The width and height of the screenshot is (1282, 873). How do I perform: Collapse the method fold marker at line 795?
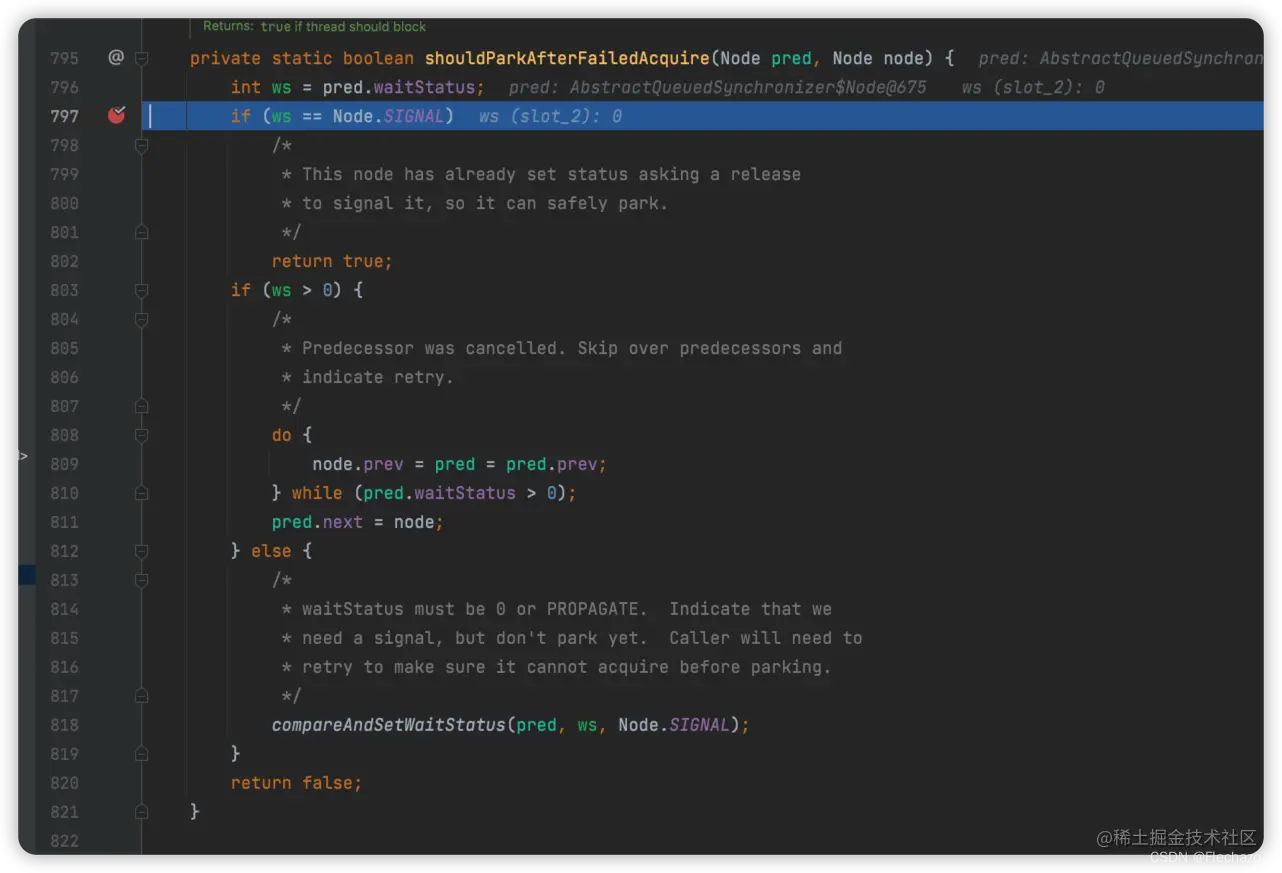point(141,58)
